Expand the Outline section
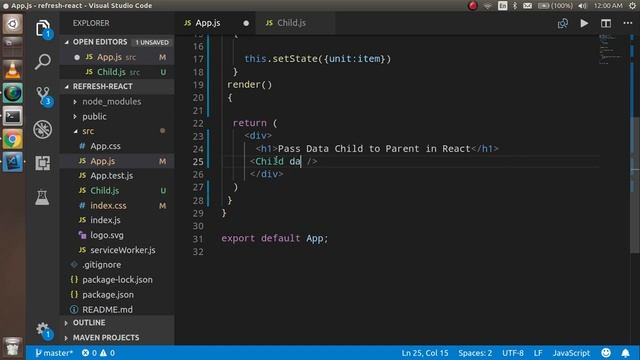This screenshot has height=360, width=640. point(118,322)
